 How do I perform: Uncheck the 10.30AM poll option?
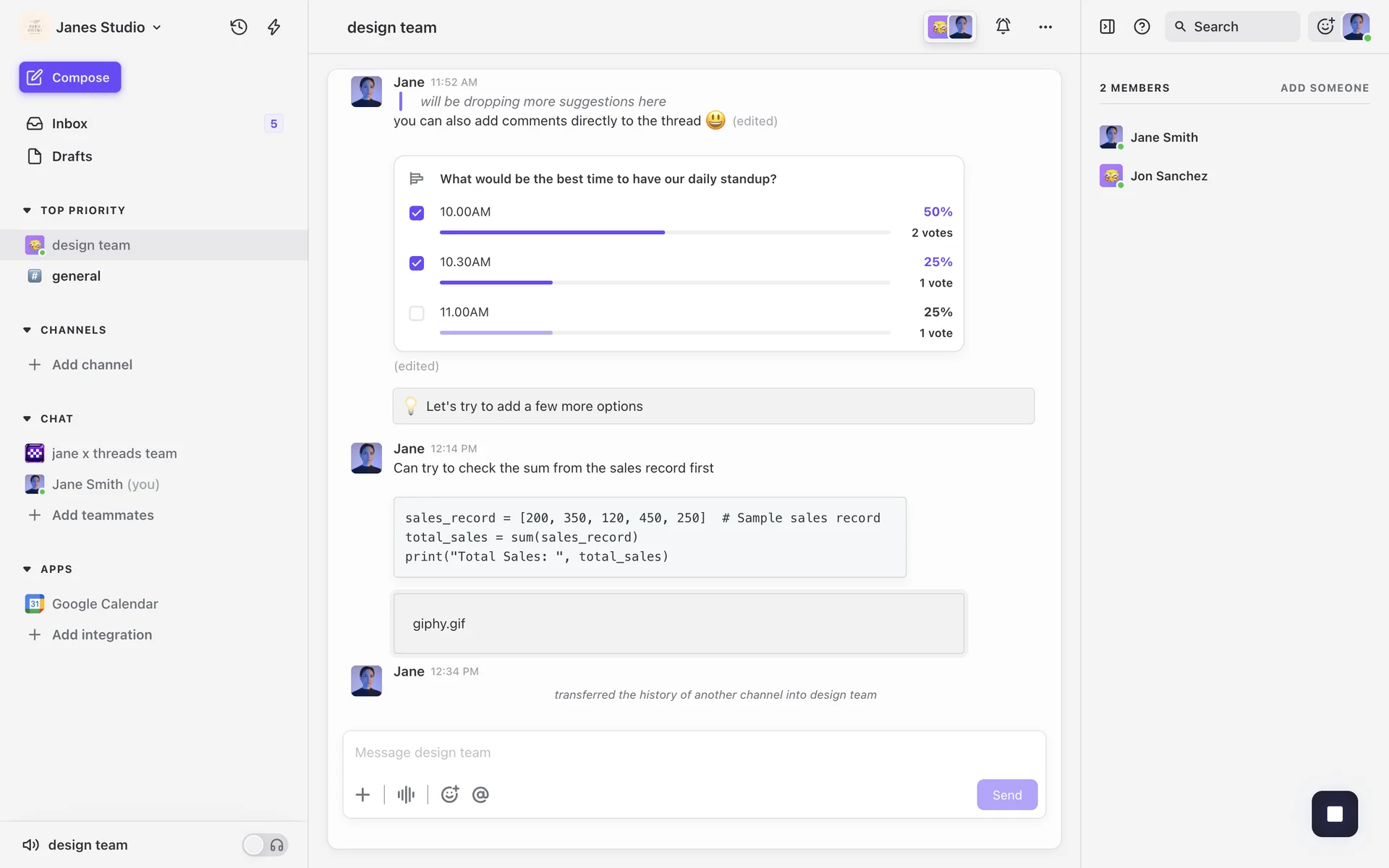[x=417, y=263]
